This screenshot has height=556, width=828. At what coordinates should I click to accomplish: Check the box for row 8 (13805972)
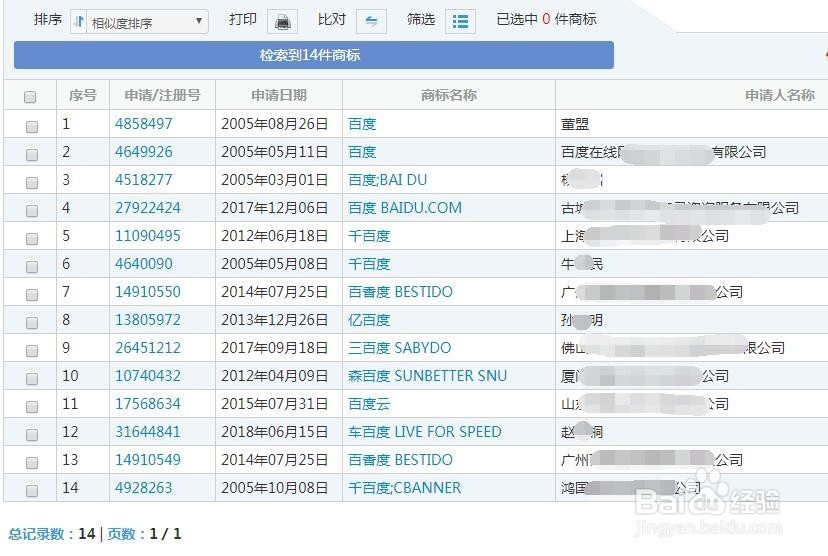pyautogui.click(x=32, y=322)
